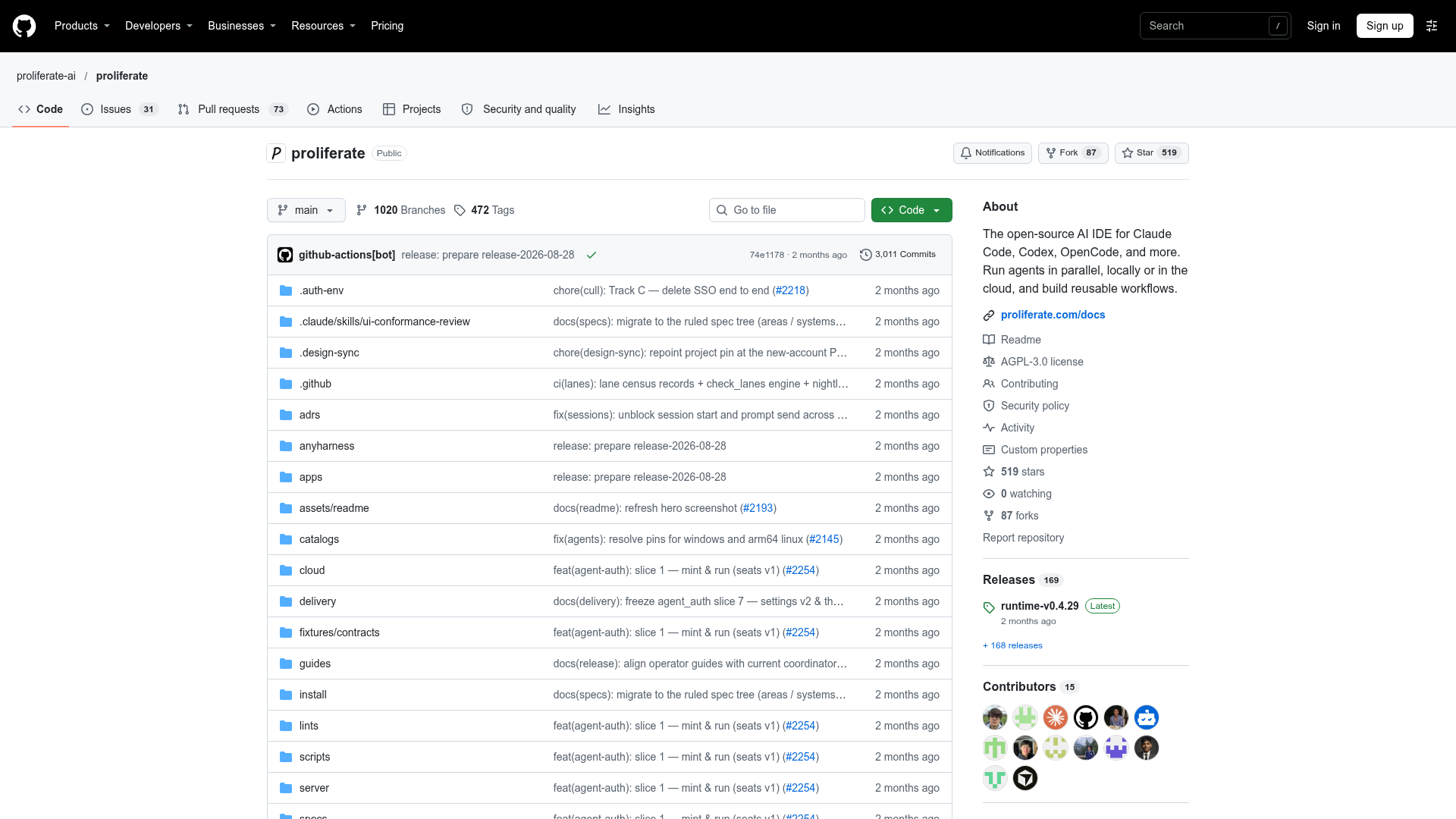
Task: Focus the top Search box
Action: pyautogui.click(x=1215, y=26)
